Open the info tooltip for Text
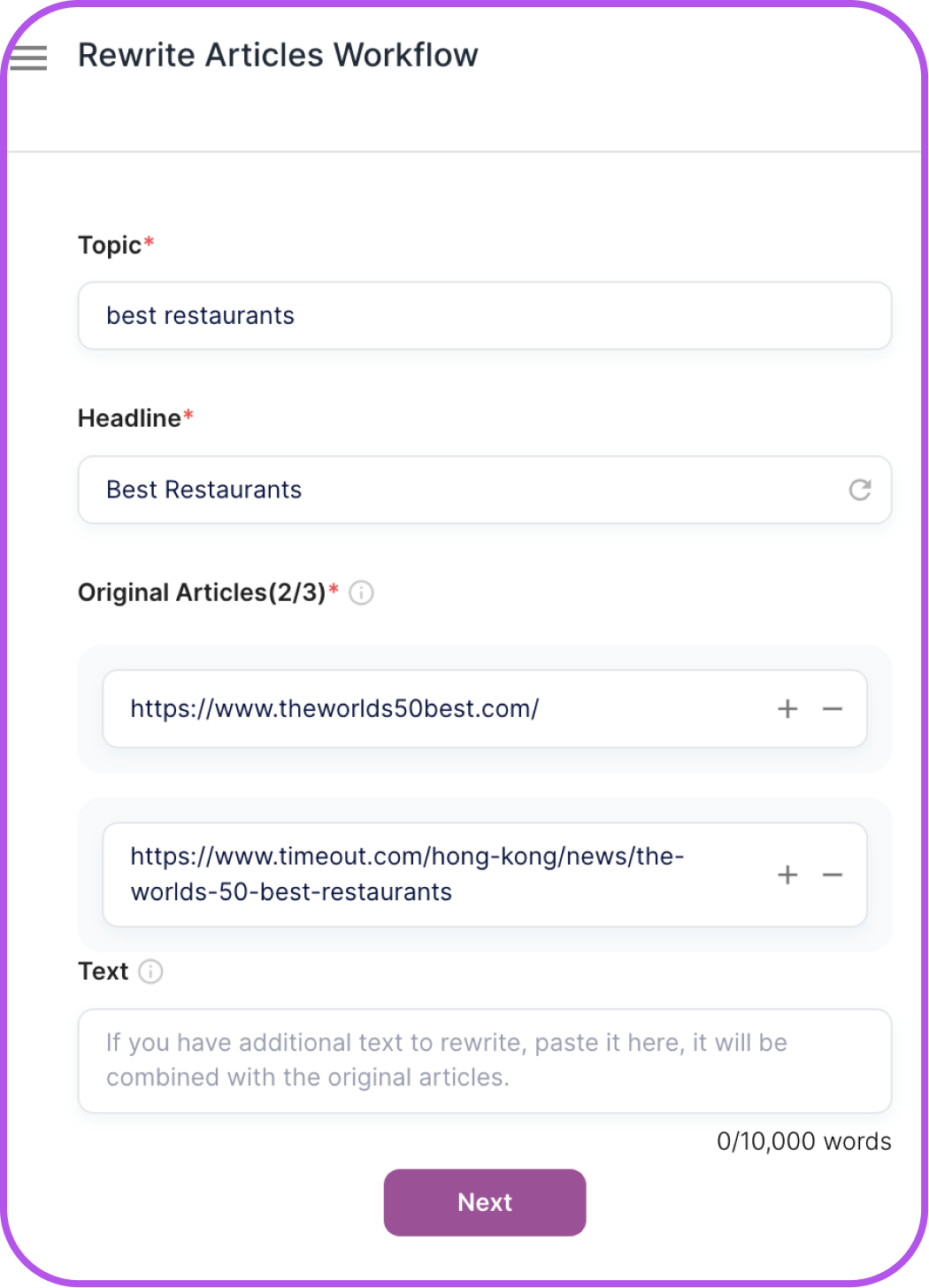 click(150, 971)
